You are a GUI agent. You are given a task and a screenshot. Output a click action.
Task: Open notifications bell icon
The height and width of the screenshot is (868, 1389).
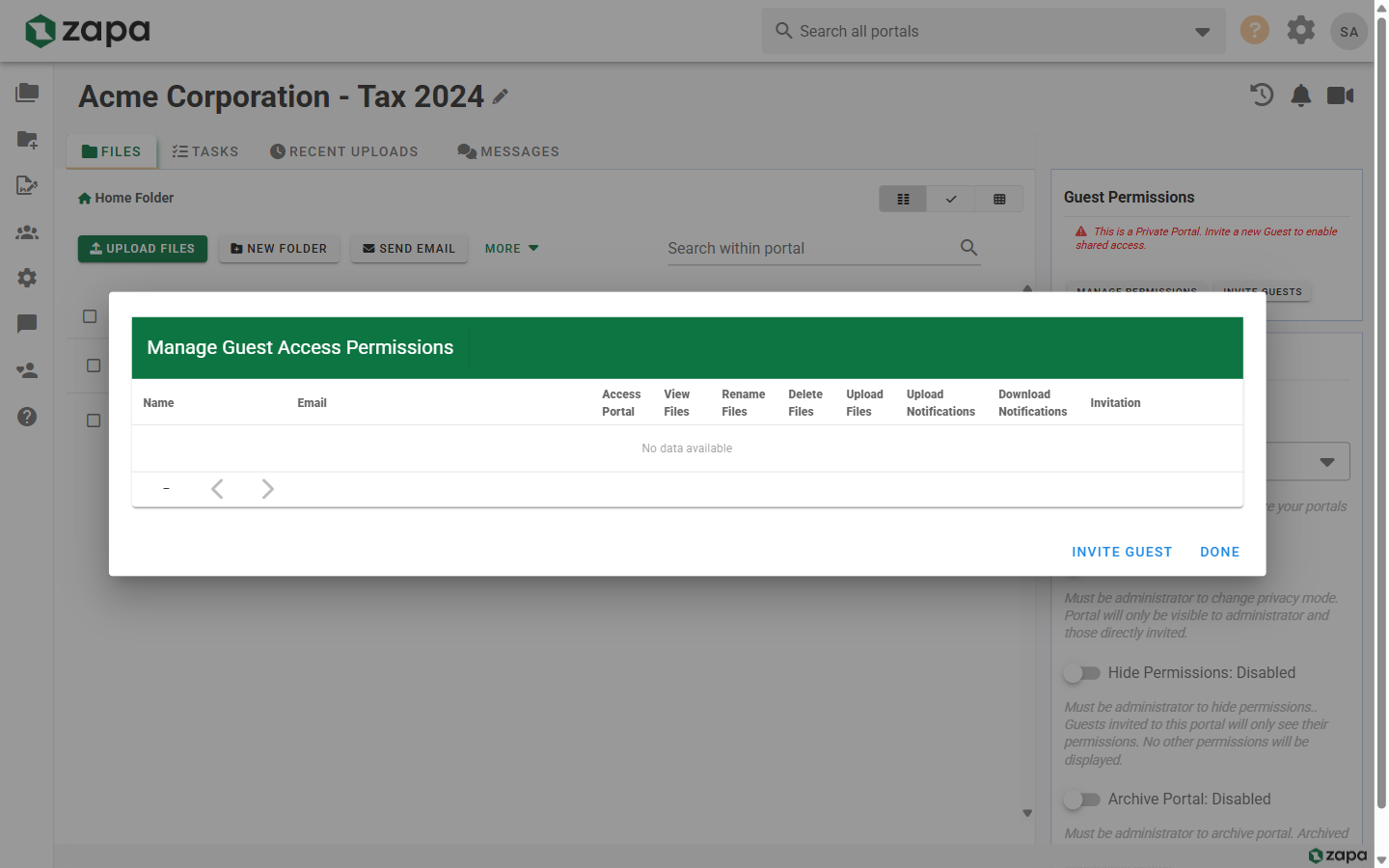coord(1301,95)
